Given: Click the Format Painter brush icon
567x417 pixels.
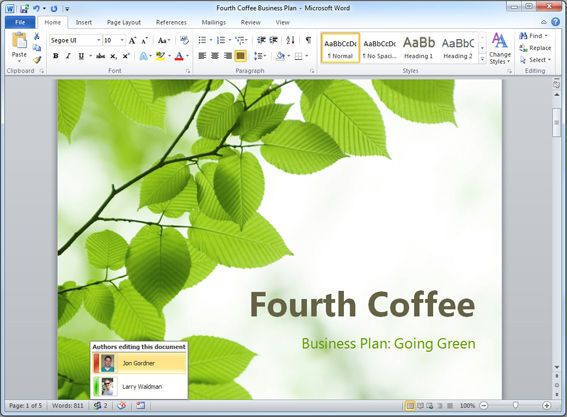Looking at the screenshot, I should pyautogui.click(x=37, y=60).
